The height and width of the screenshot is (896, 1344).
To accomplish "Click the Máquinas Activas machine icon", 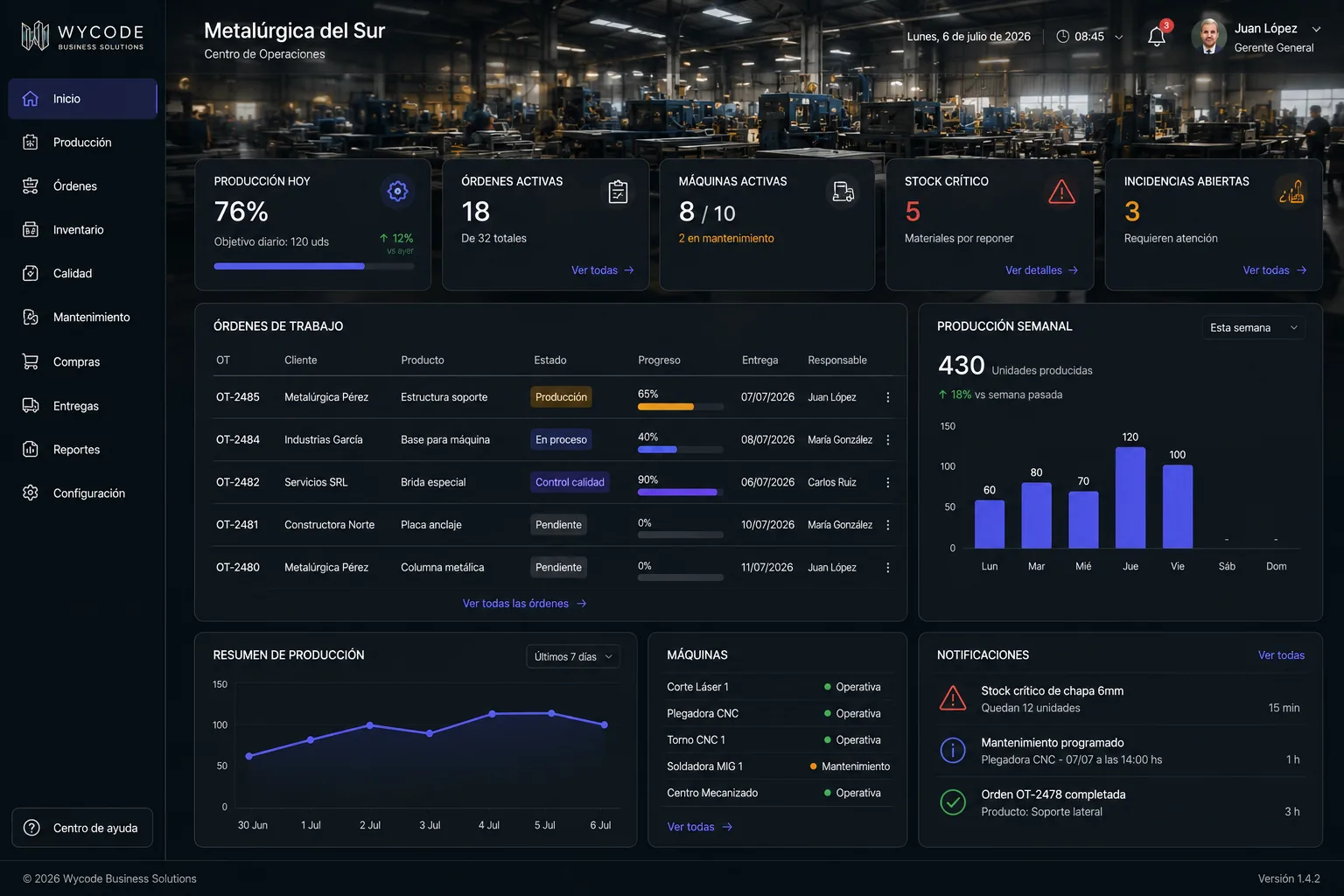I will point(843,192).
